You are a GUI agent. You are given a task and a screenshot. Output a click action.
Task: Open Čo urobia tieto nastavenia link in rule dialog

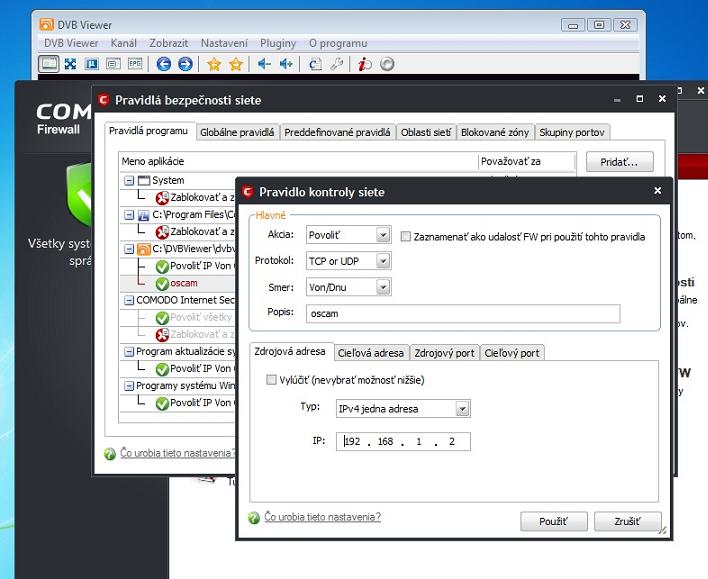322,517
